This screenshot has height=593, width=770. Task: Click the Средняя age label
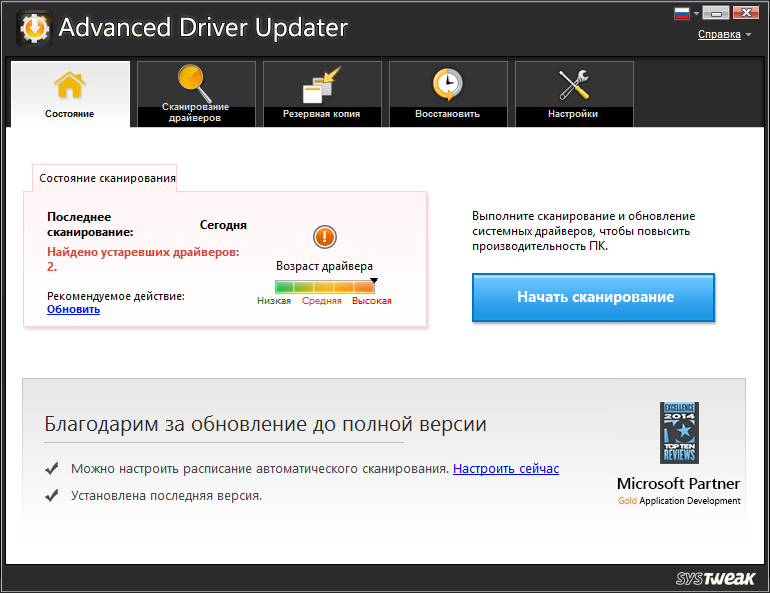coord(322,301)
